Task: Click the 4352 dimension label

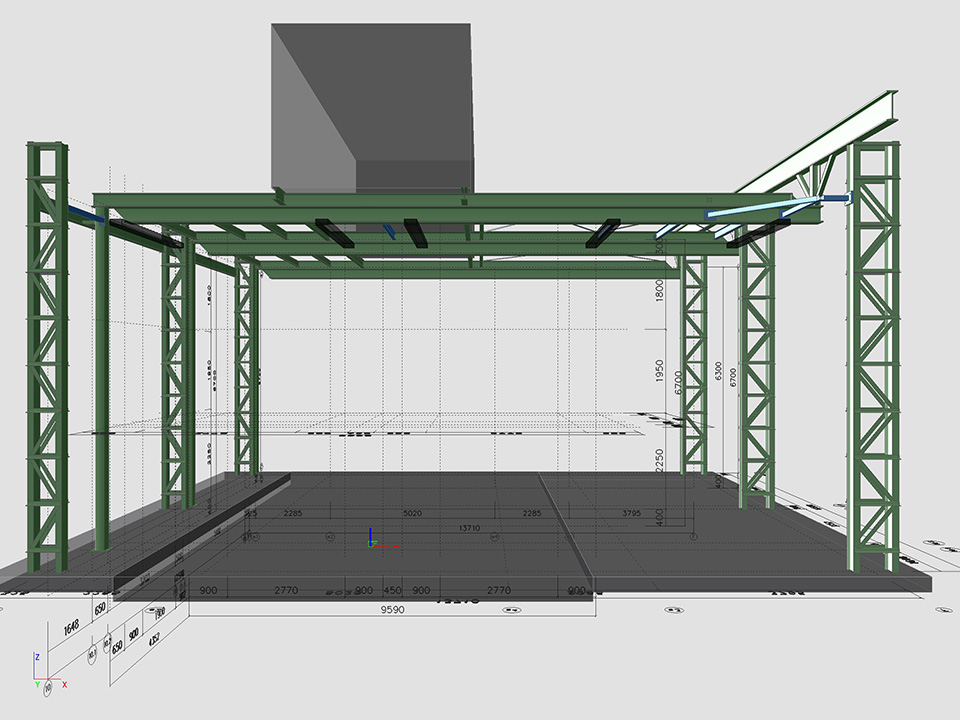Action: (153, 640)
